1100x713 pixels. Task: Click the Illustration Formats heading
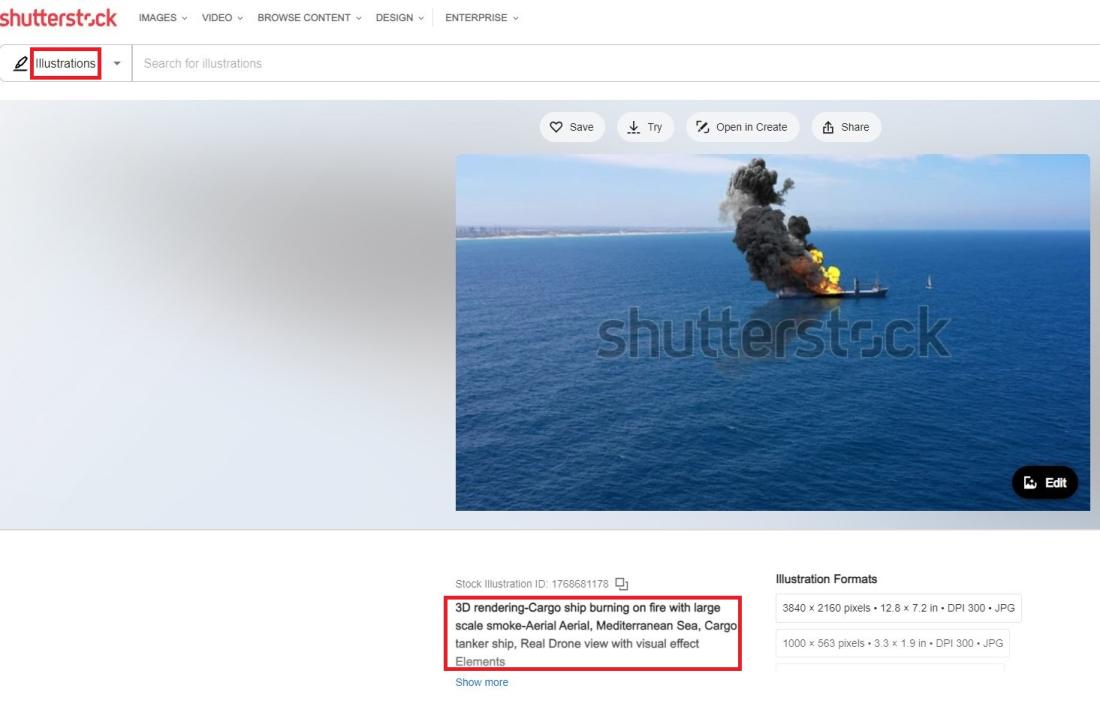pyautogui.click(x=826, y=579)
